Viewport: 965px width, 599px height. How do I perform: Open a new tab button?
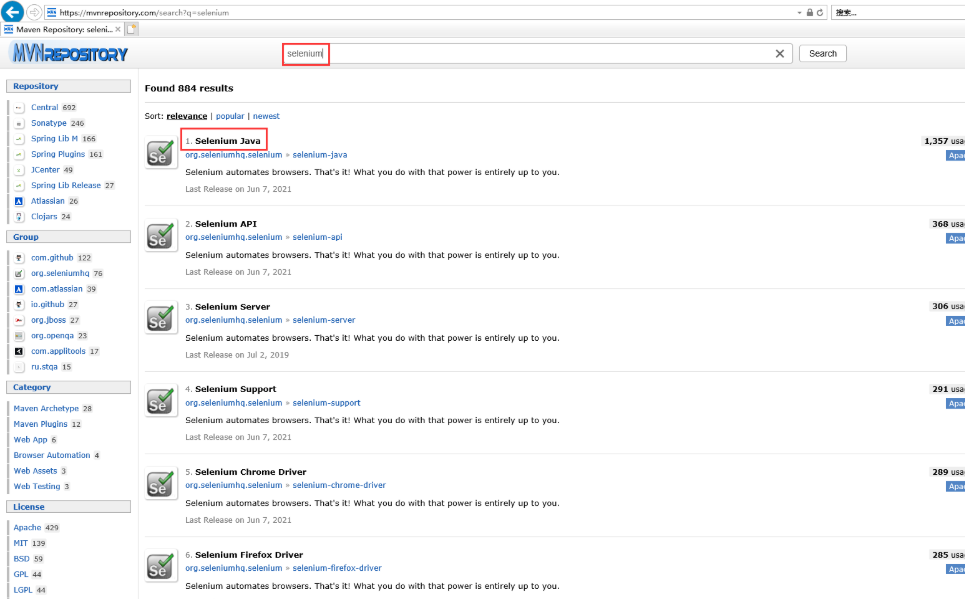(x=132, y=29)
